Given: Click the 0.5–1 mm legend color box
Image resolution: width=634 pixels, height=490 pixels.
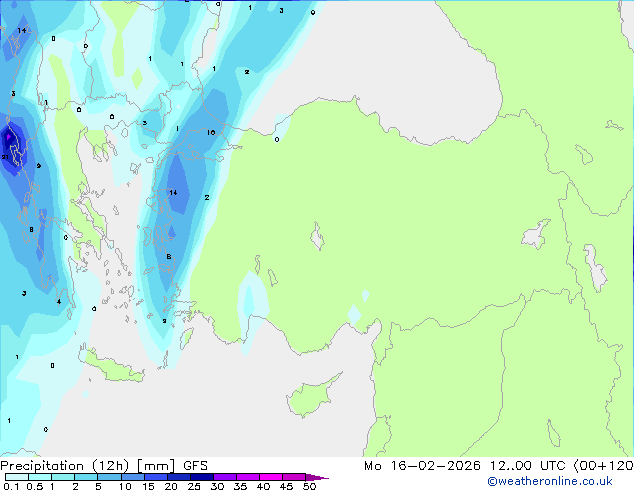Looking at the screenshot, I should click(x=40, y=477).
